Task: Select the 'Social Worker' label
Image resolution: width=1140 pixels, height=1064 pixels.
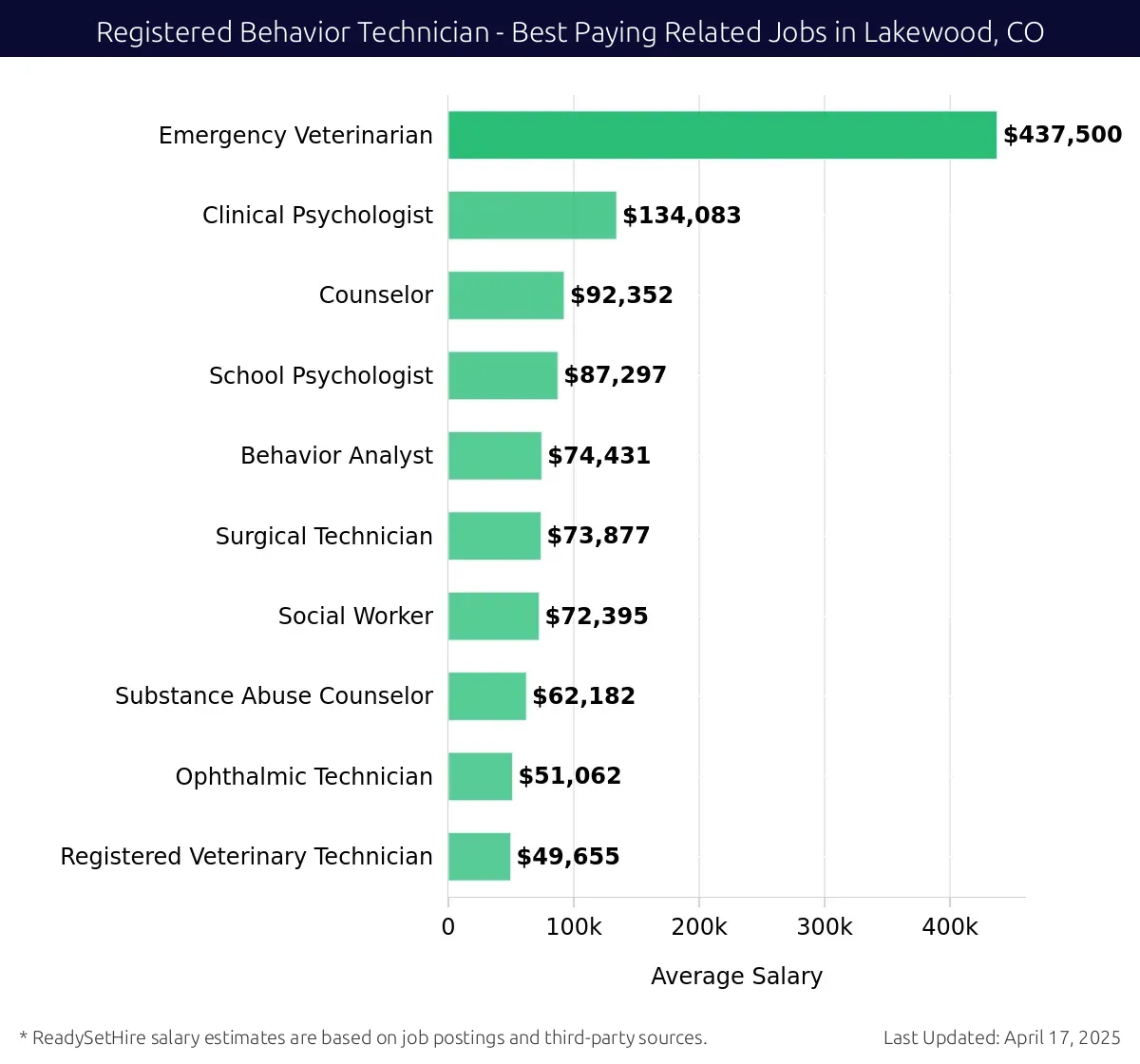Action: (355, 617)
